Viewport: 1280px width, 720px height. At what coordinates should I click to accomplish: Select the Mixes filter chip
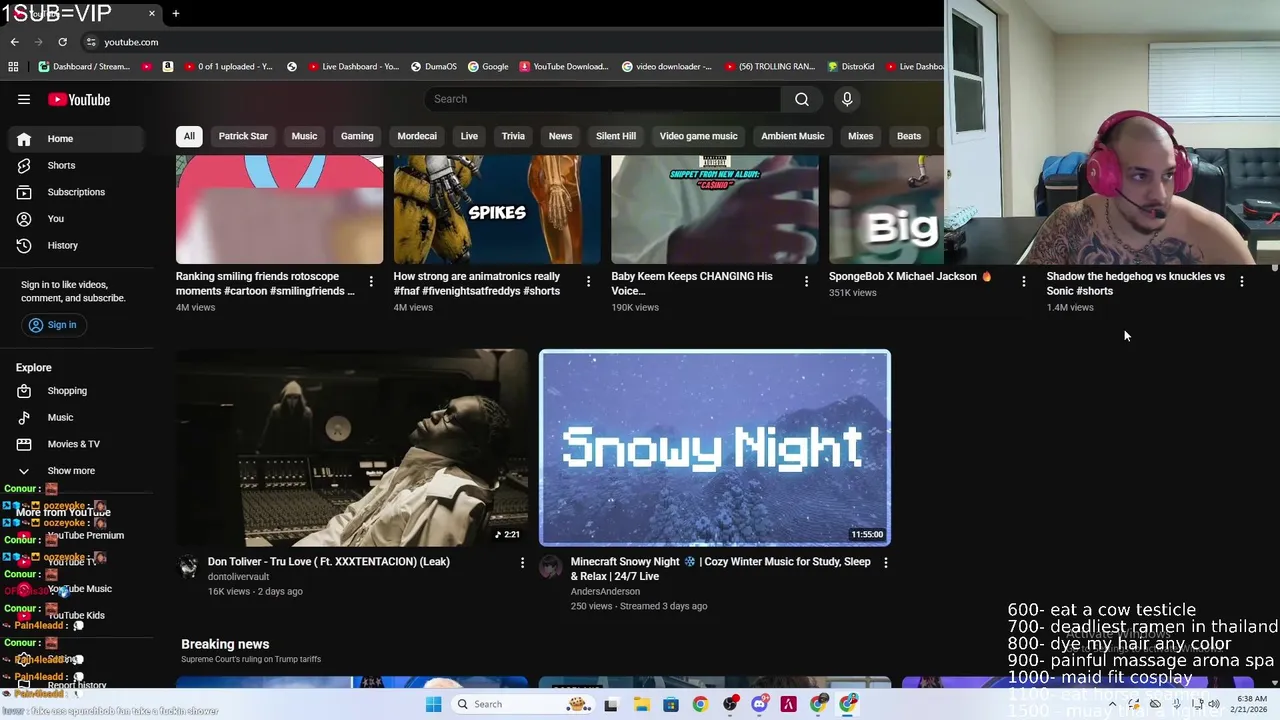click(x=860, y=136)
